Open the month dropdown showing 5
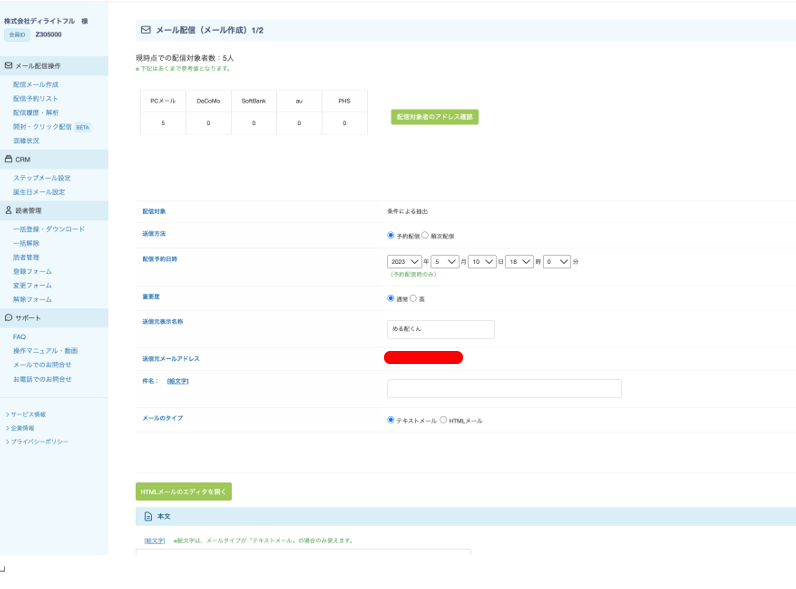The image size is (796, 589). coord(446,262)
